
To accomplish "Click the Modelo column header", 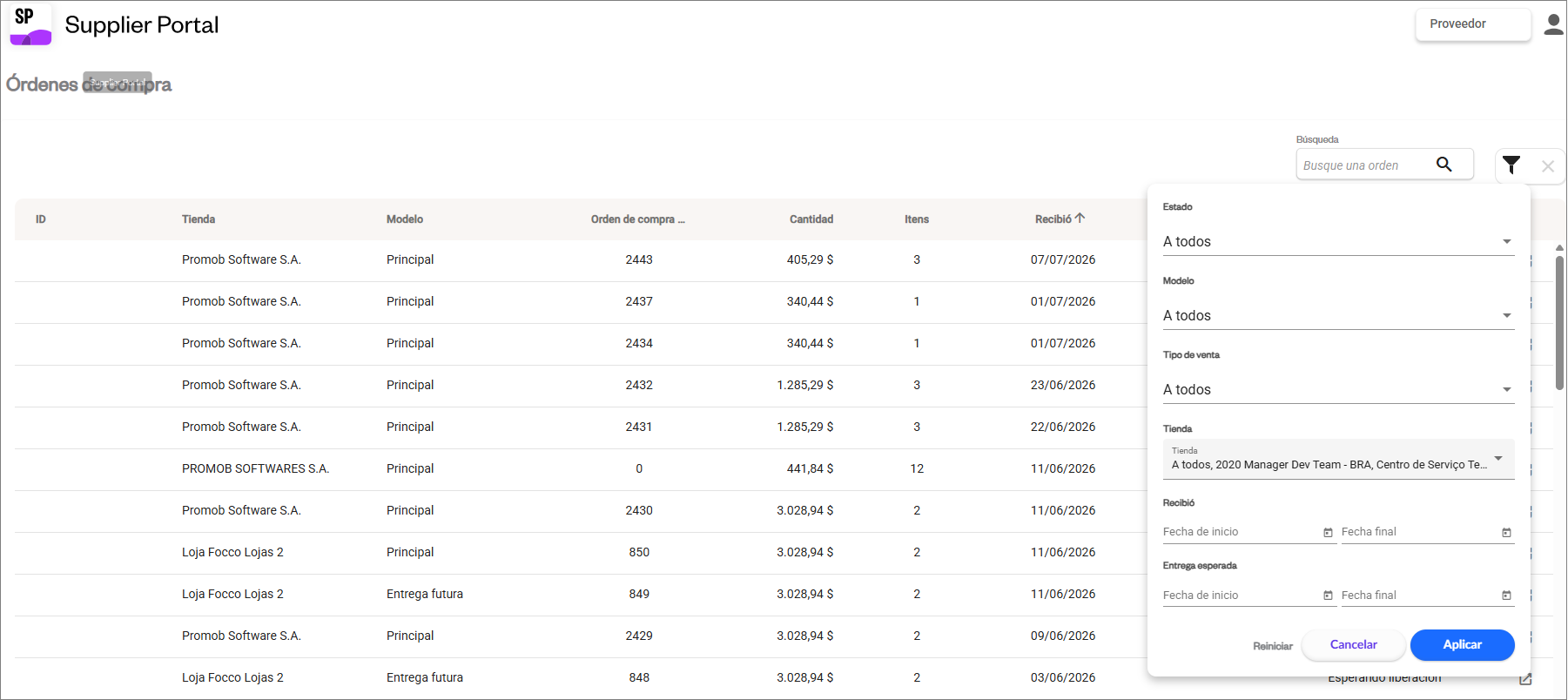I will click(x=405, y=219).
